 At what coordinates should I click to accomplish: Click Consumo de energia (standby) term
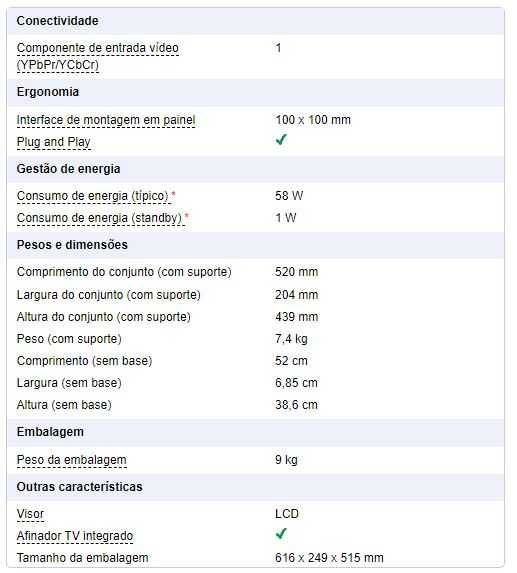pyautogui.click(x=99, y=218)
